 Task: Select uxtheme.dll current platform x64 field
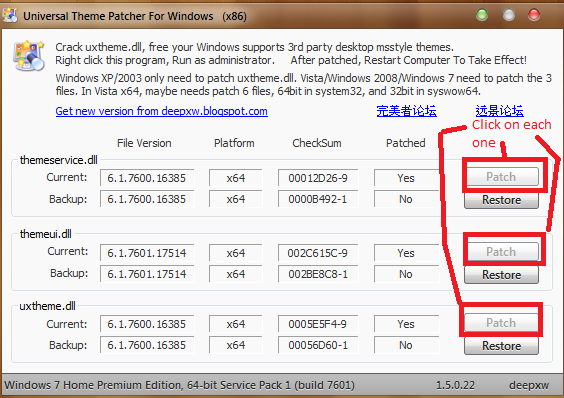pos(236,324)
